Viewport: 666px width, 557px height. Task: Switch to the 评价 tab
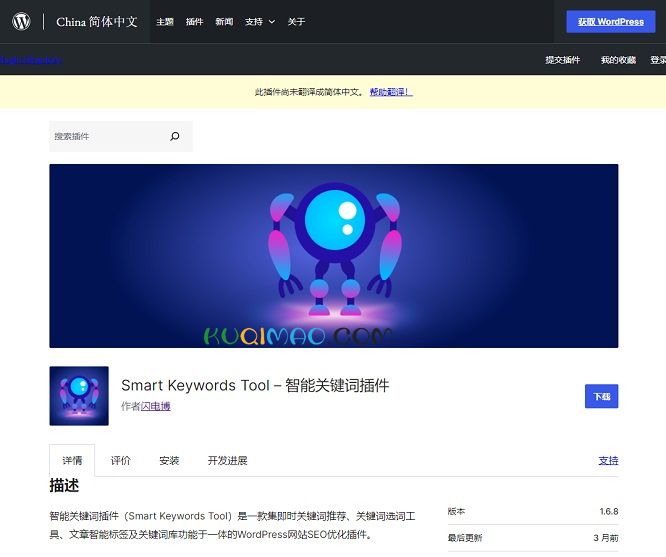point(121,461)
